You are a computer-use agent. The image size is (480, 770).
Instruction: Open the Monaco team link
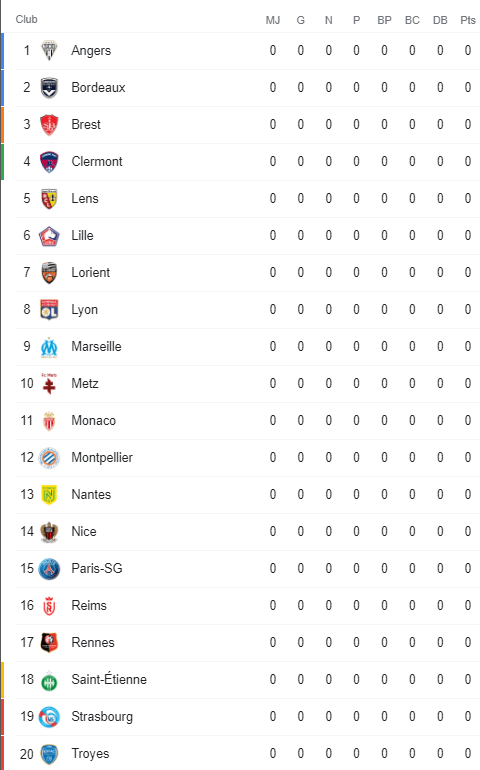coord(93,420)
